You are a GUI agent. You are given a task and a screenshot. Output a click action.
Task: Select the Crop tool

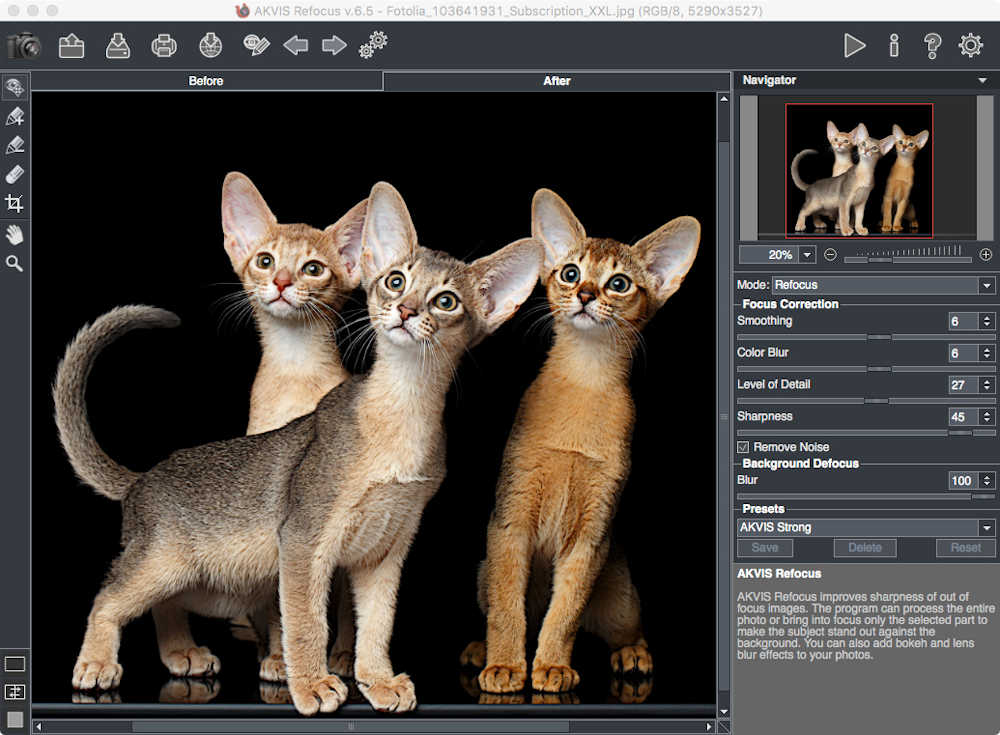tap(15, 204)
